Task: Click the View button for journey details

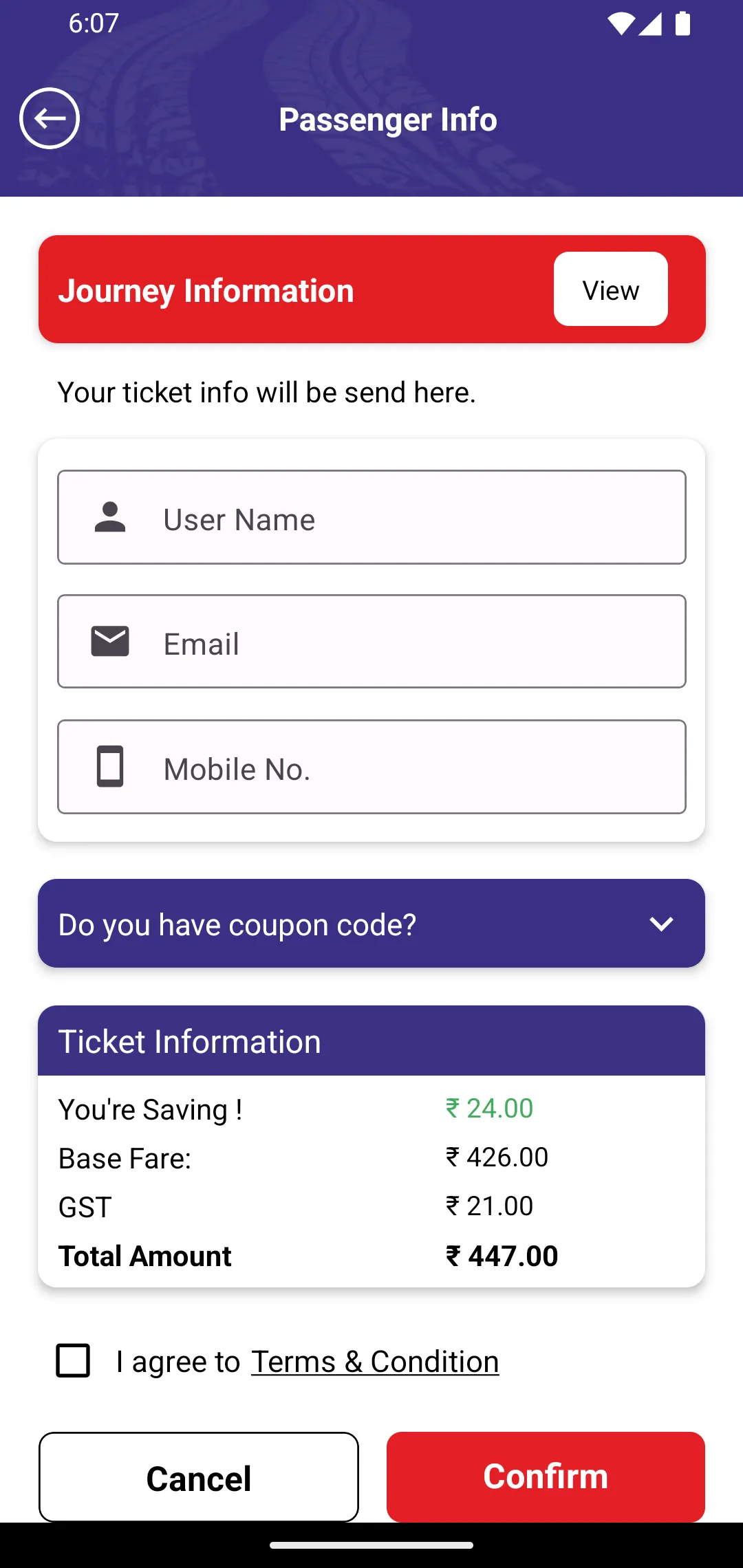Action: [610, 290]
